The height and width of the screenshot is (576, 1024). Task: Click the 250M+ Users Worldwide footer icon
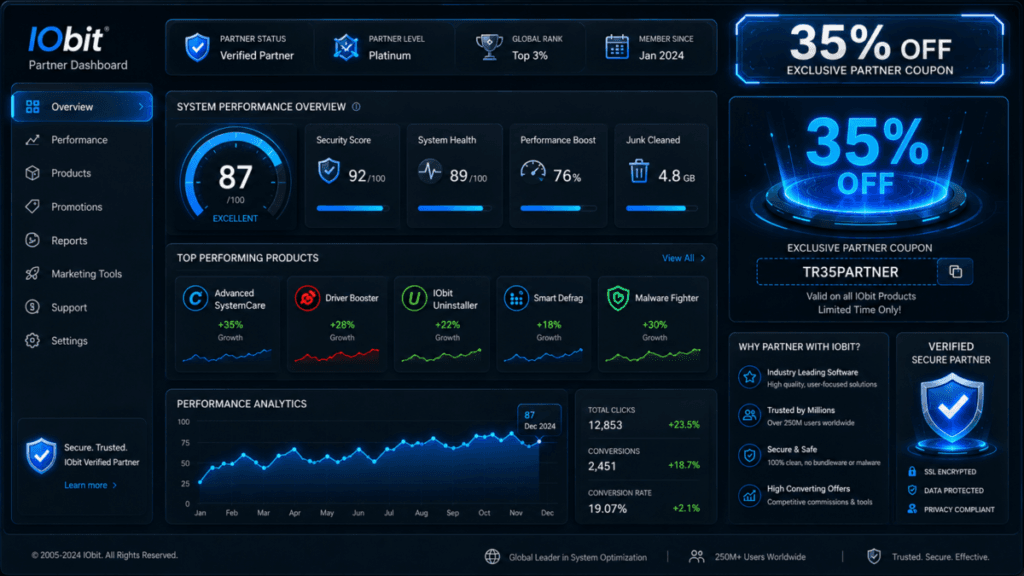coord(697,556)
